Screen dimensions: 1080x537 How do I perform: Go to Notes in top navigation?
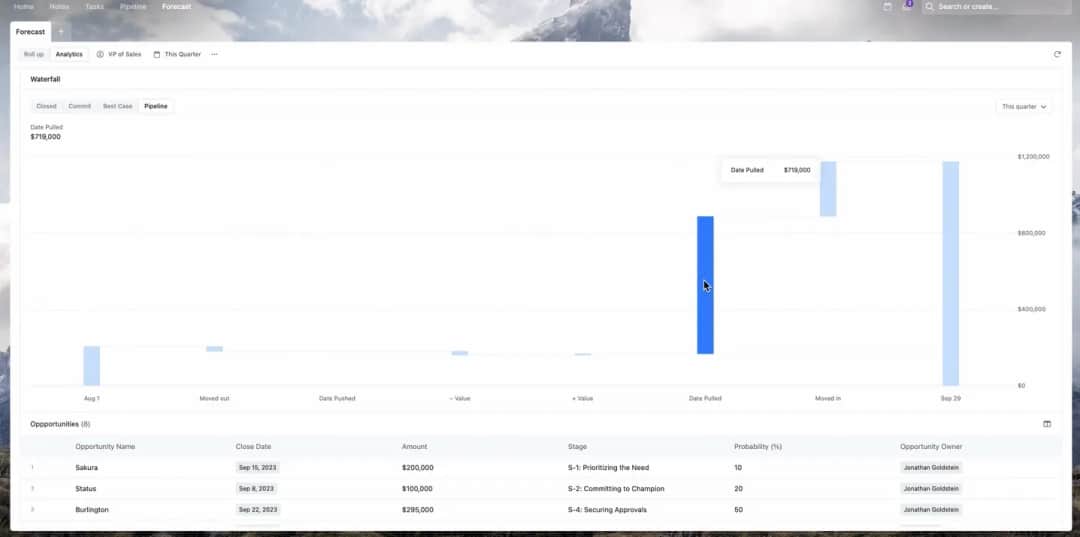tap(59, 6)
